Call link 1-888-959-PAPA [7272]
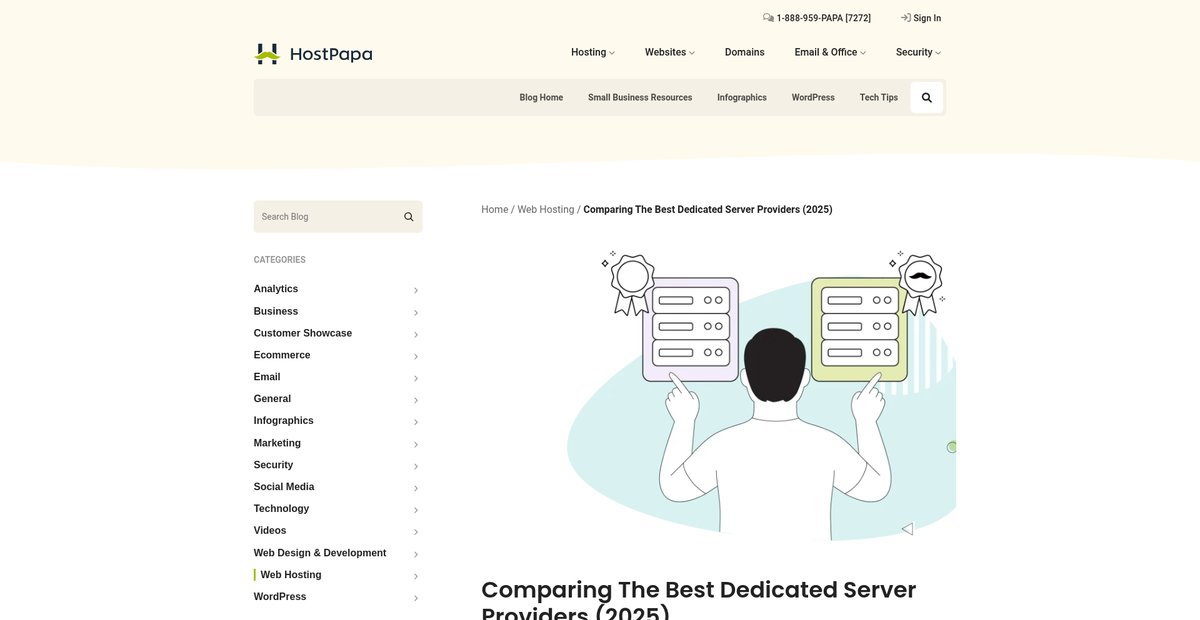Image resolution: width=1200 pixels, height=620 pixels. click(824, 18)
